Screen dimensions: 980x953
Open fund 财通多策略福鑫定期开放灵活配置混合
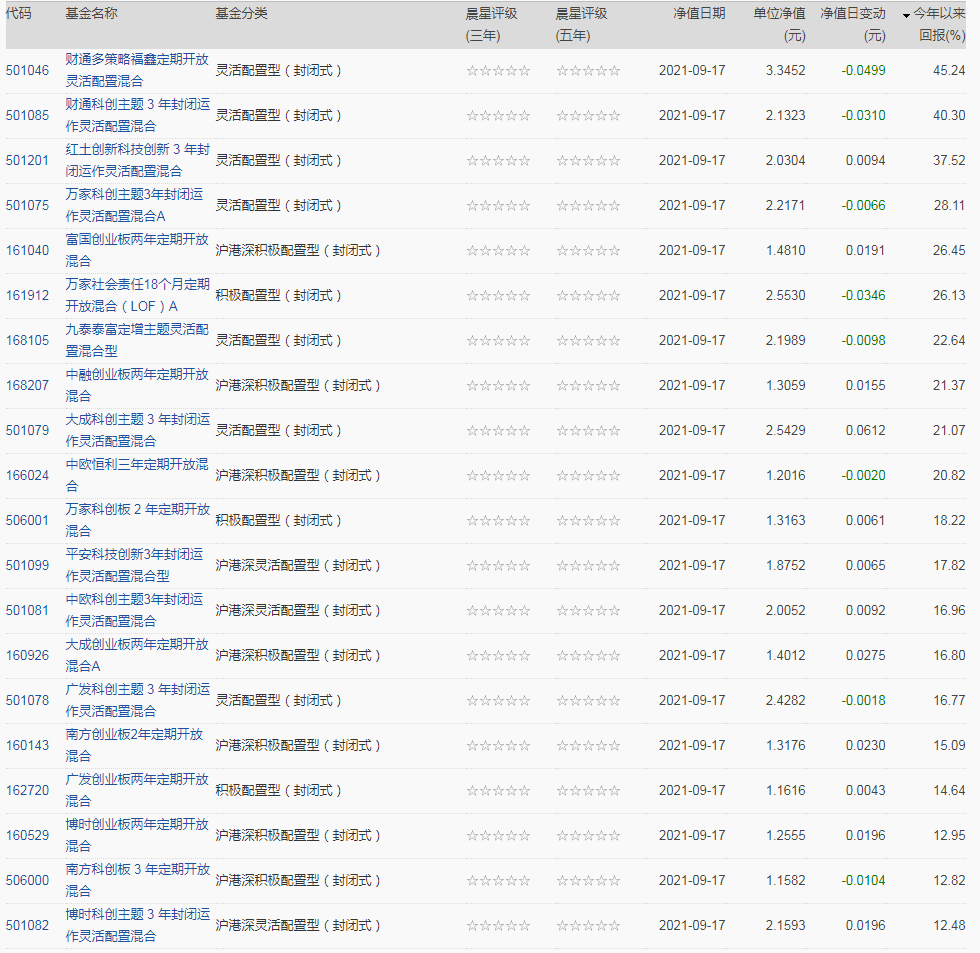(x=137, y=70)
